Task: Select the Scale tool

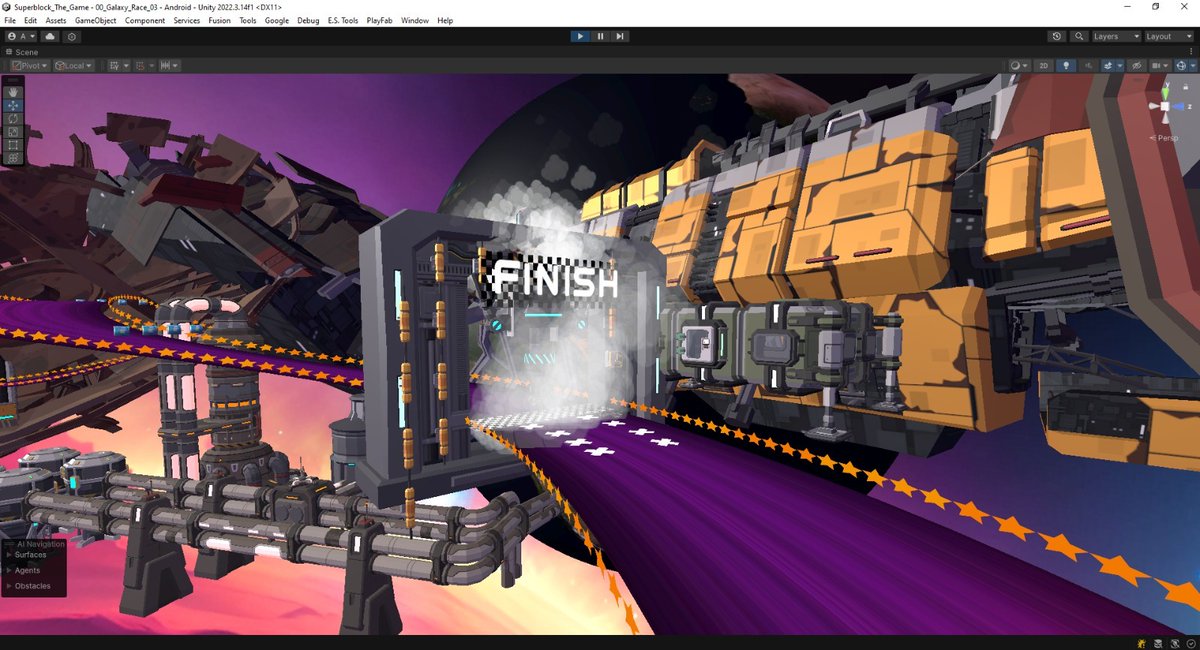Action: pos(14,131)
